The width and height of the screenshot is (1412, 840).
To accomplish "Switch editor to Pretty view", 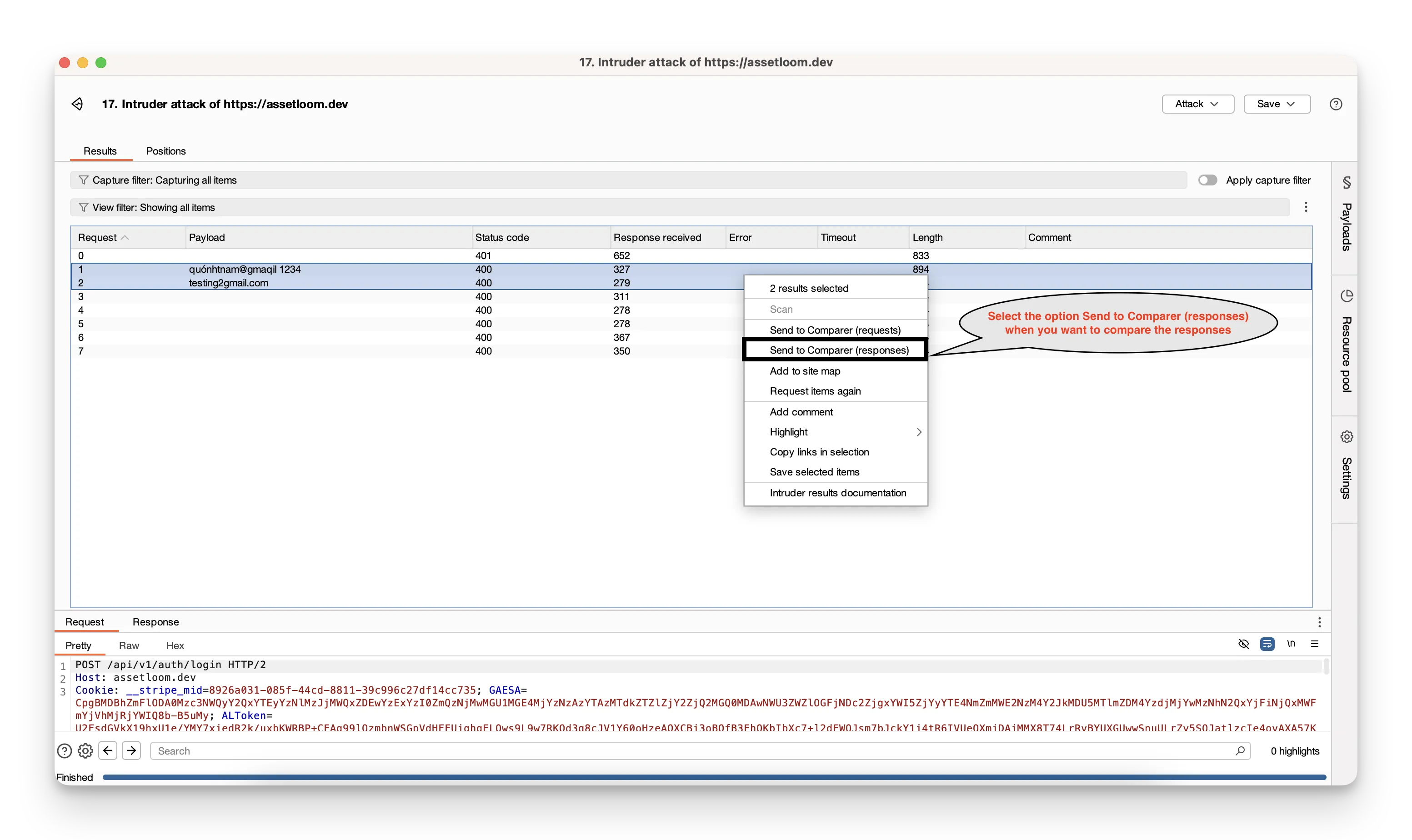I will tap(78, 646).
